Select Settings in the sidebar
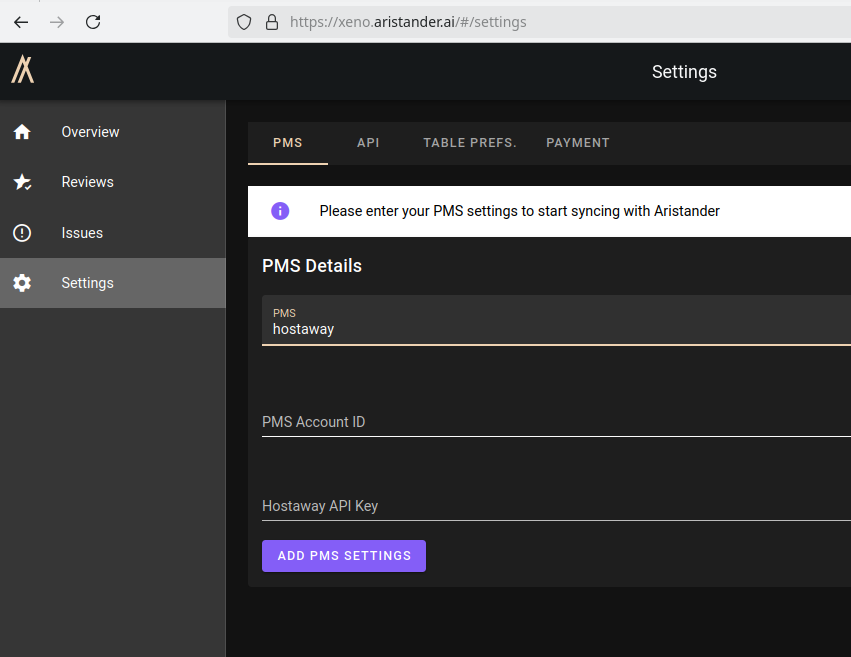The width and height of the screenshot is (851, 657). pyautogui.click(x=113, y=283)
